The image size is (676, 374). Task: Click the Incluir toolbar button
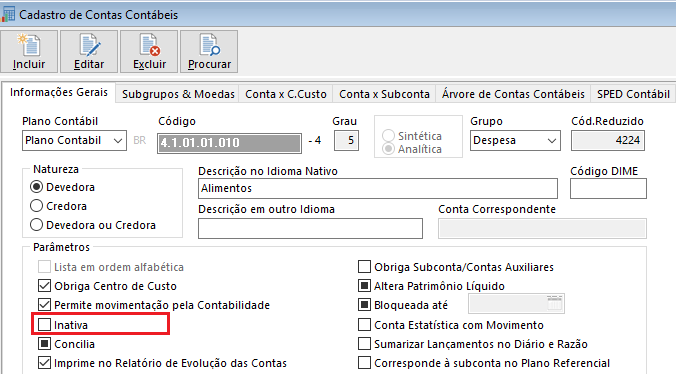coord(29,51)
